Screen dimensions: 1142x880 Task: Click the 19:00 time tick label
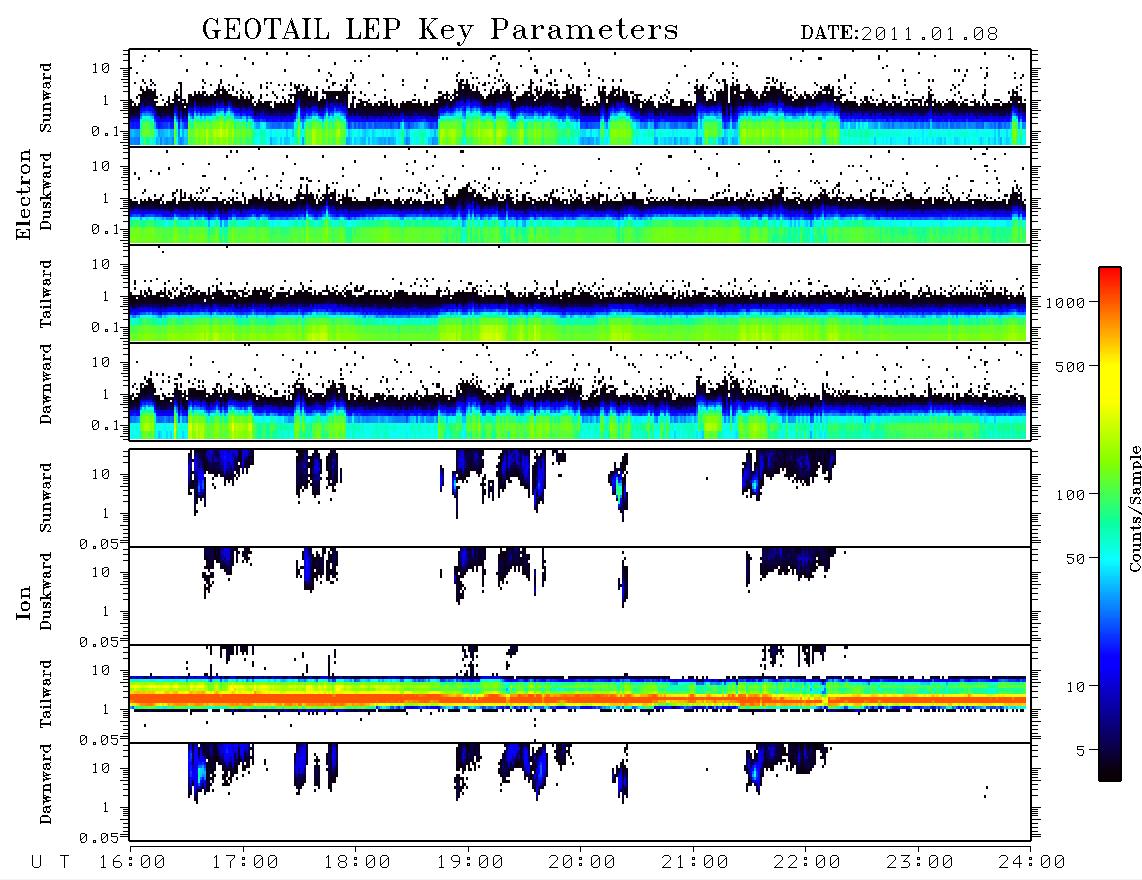(470, 863)
